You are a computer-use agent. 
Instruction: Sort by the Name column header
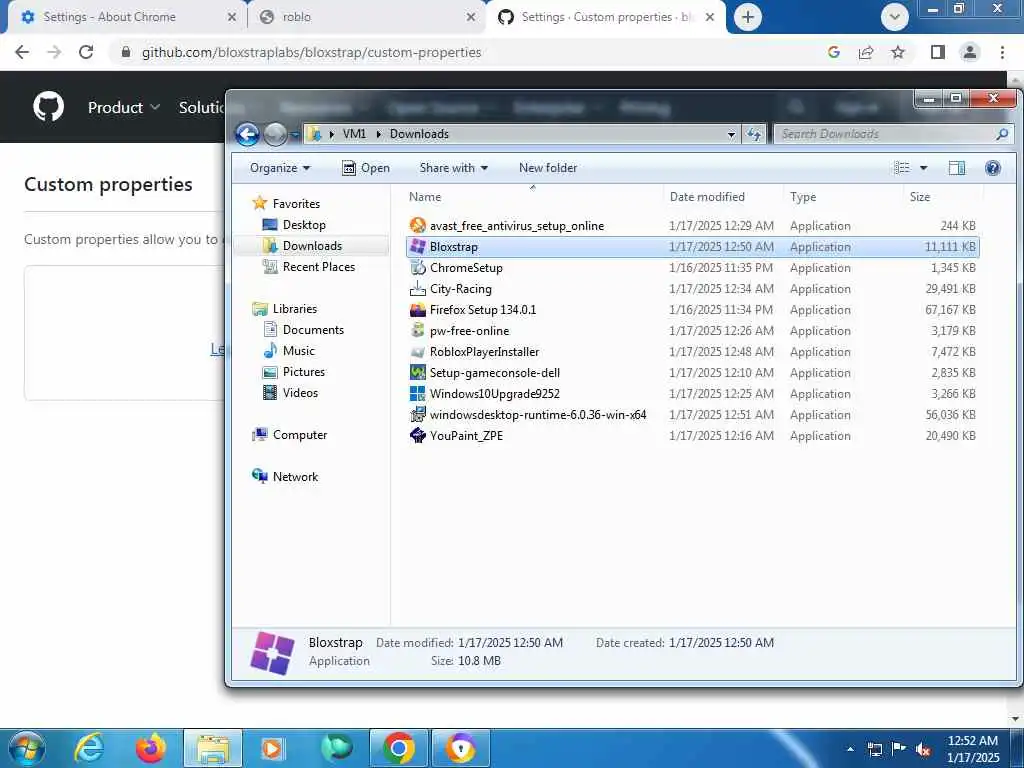click(425, 197)
